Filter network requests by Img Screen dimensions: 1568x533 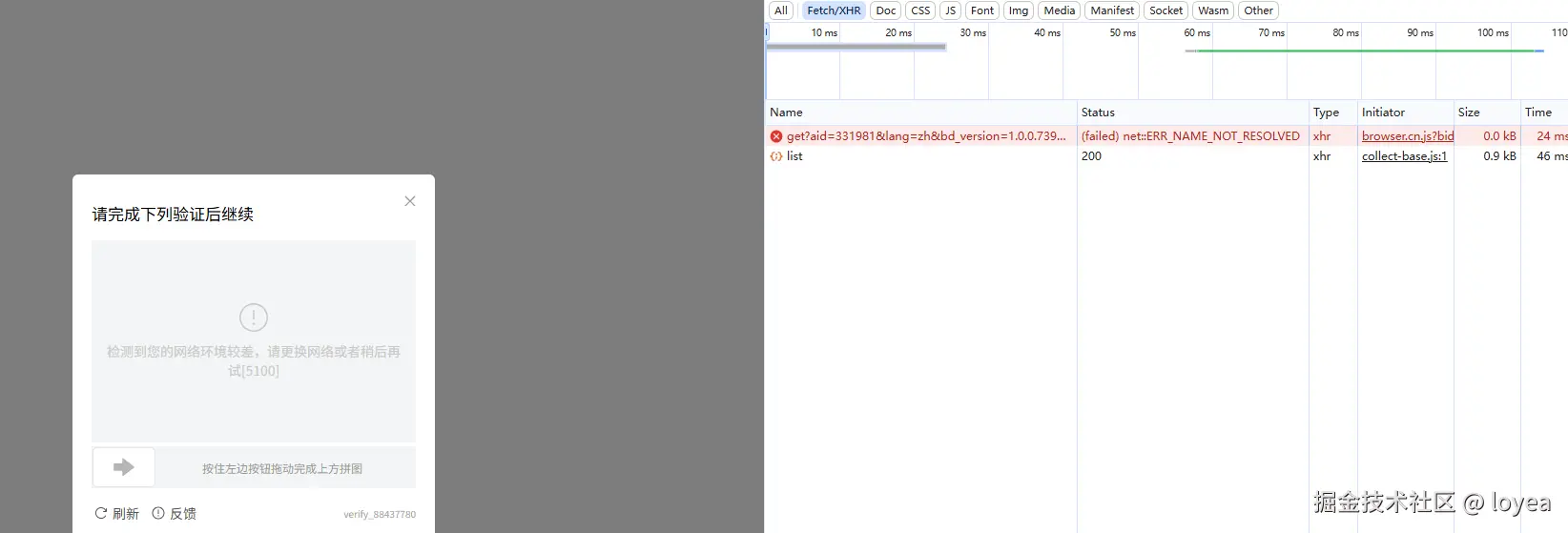point(1019,10)
